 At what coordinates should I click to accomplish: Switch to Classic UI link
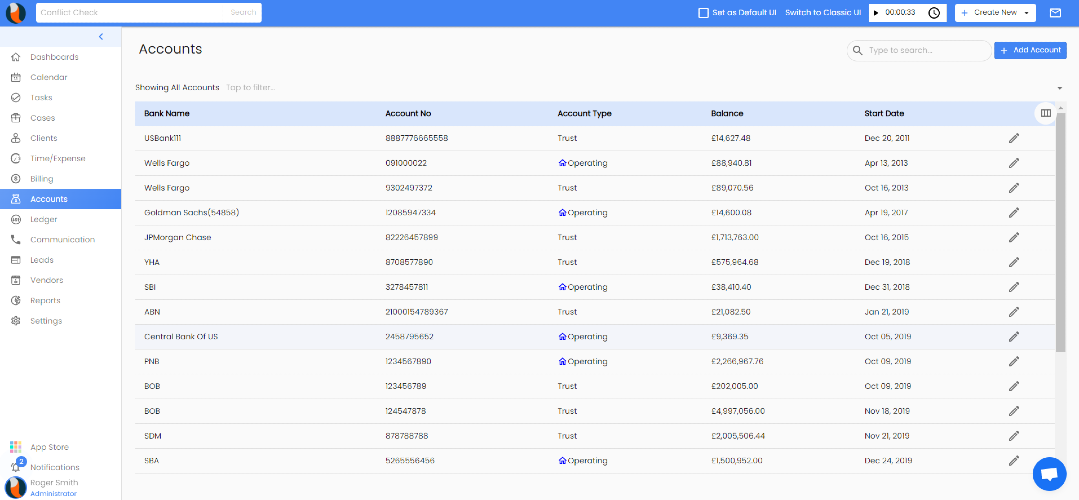pyautogui.click(x=823, y=13)
